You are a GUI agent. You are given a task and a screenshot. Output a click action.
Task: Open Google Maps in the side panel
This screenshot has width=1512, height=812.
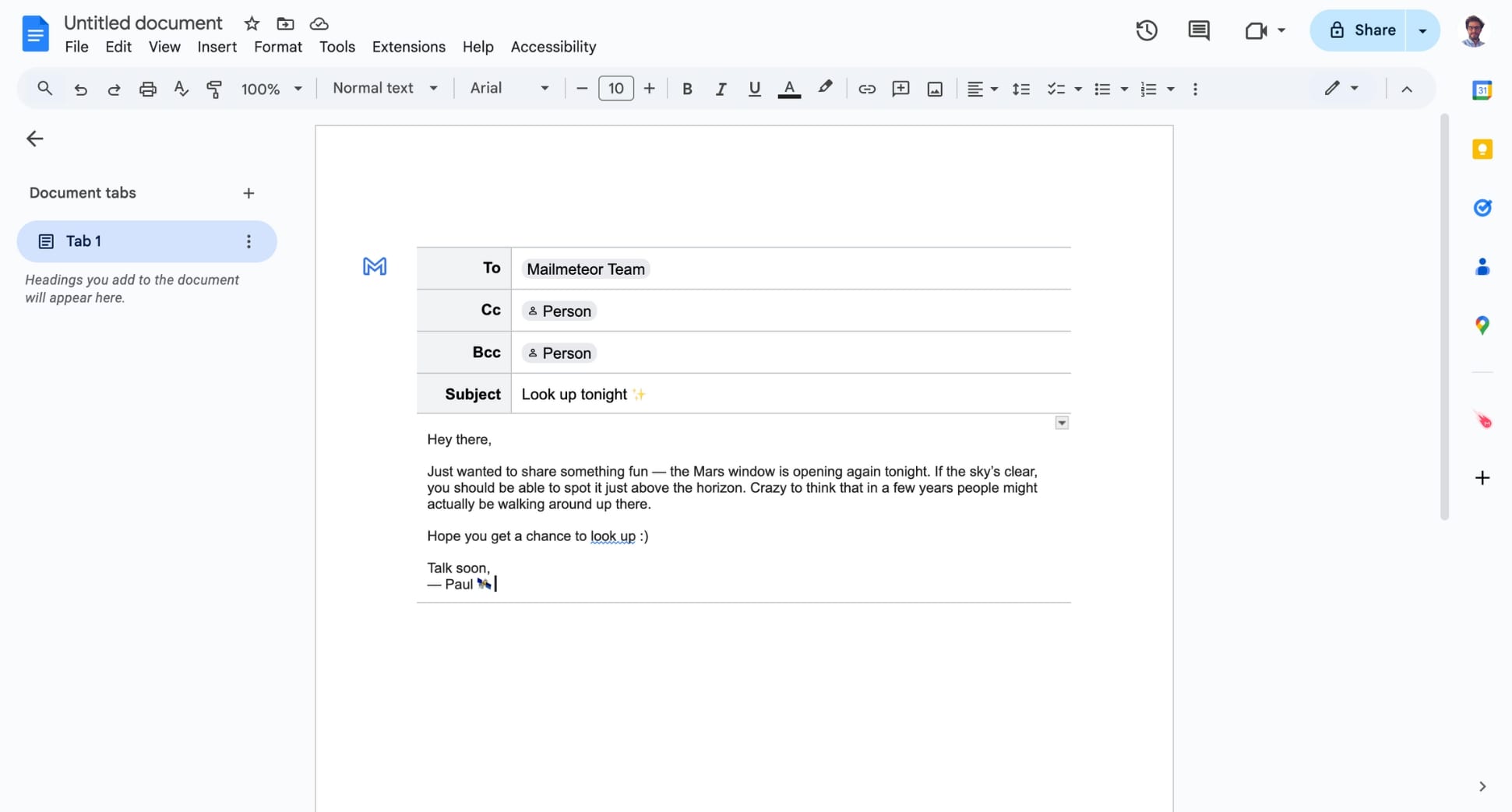(x=1482, y=325)
